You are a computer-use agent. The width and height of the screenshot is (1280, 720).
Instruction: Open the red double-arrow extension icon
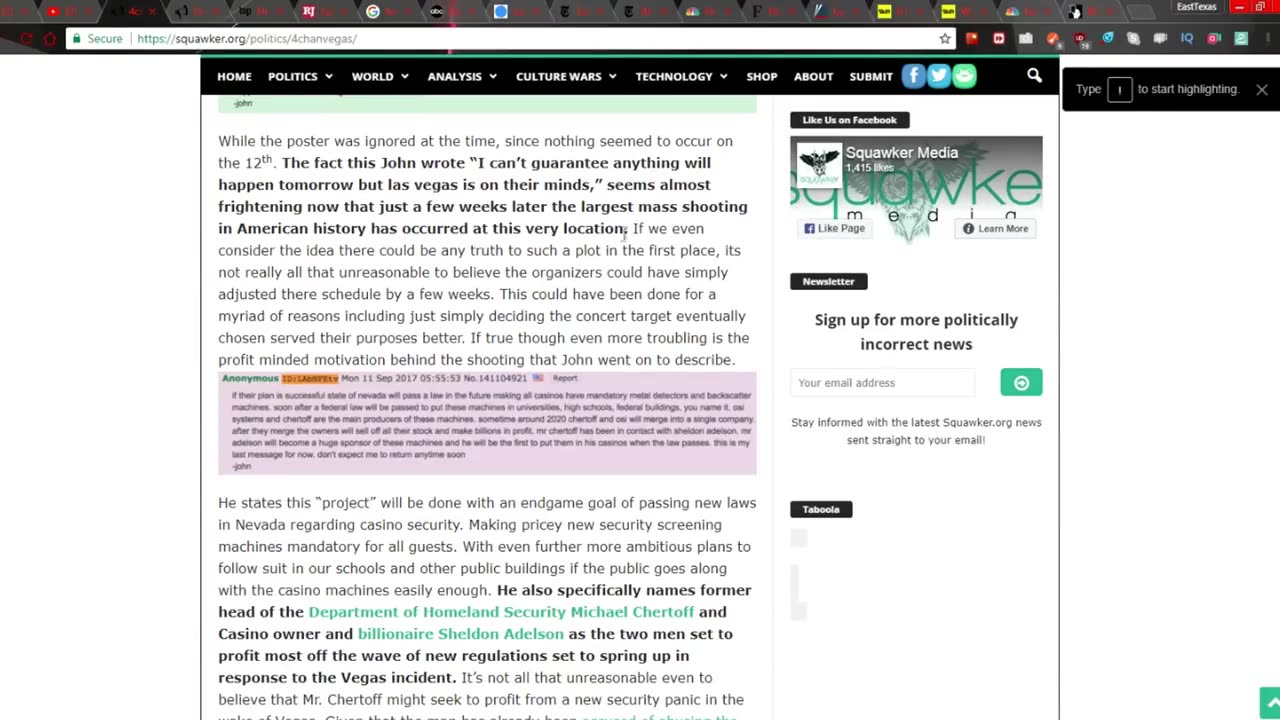(998, 39)
